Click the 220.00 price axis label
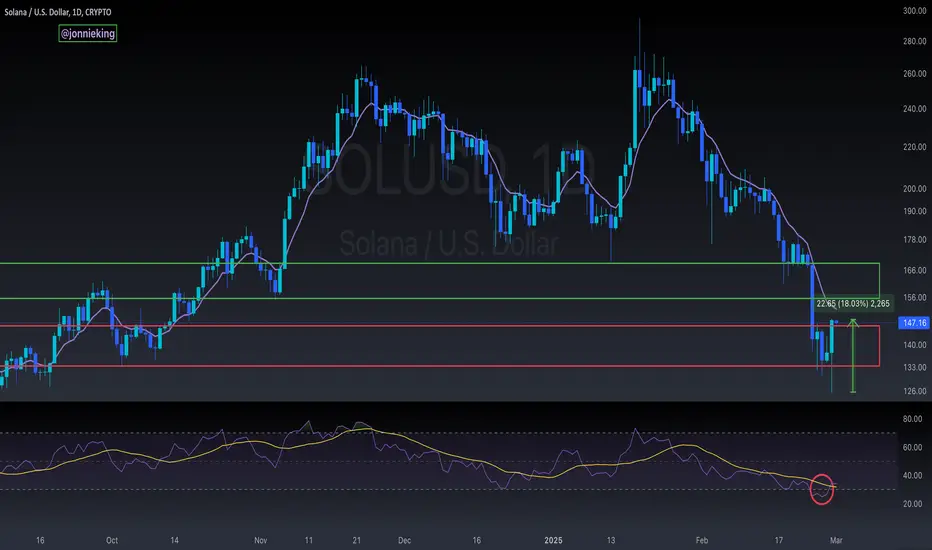Image resolution: width=932 pixels, height=550 pixels. coord(914,147)
